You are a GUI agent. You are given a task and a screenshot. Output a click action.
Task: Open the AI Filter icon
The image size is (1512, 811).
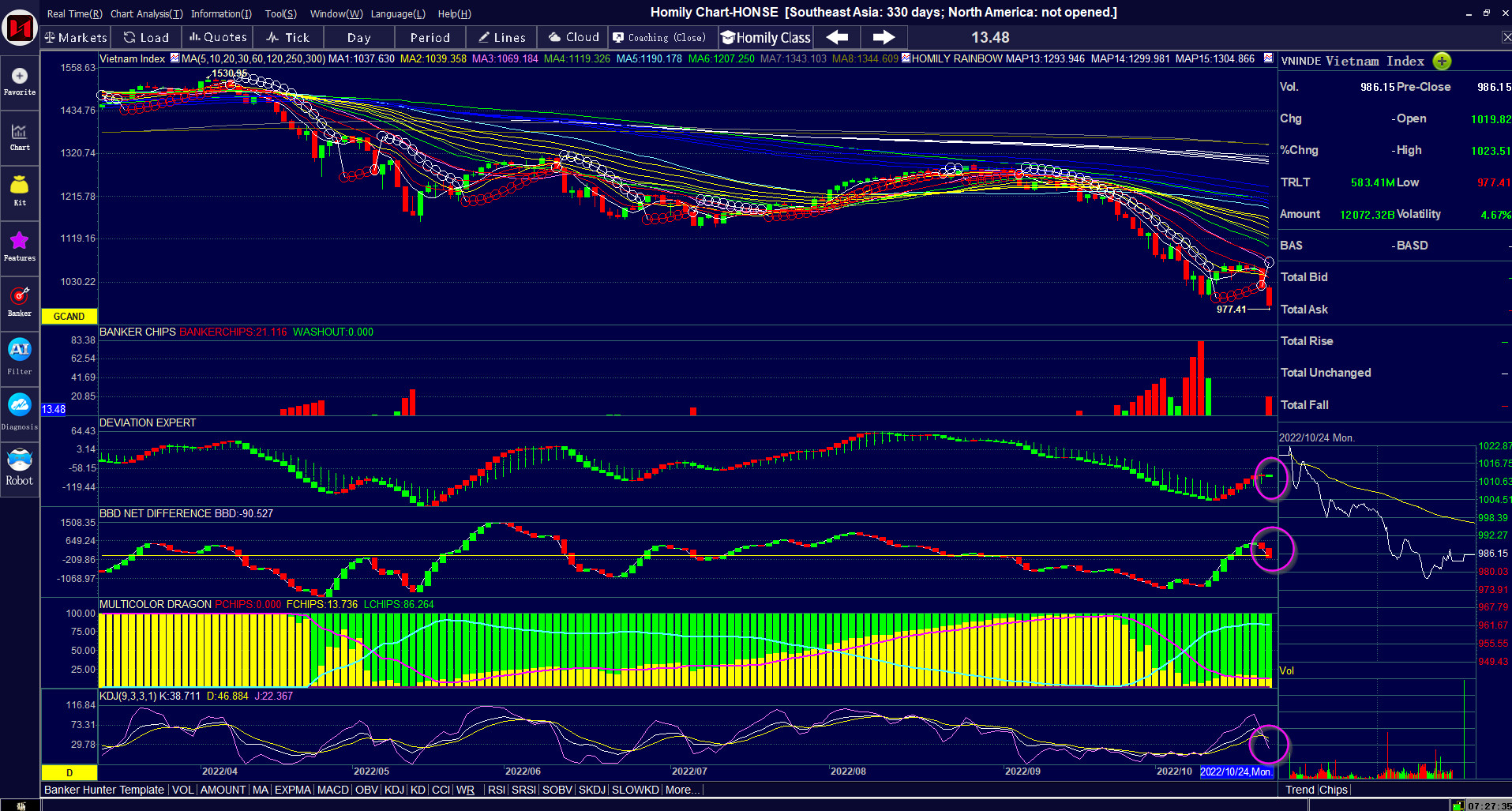point(20,355)
